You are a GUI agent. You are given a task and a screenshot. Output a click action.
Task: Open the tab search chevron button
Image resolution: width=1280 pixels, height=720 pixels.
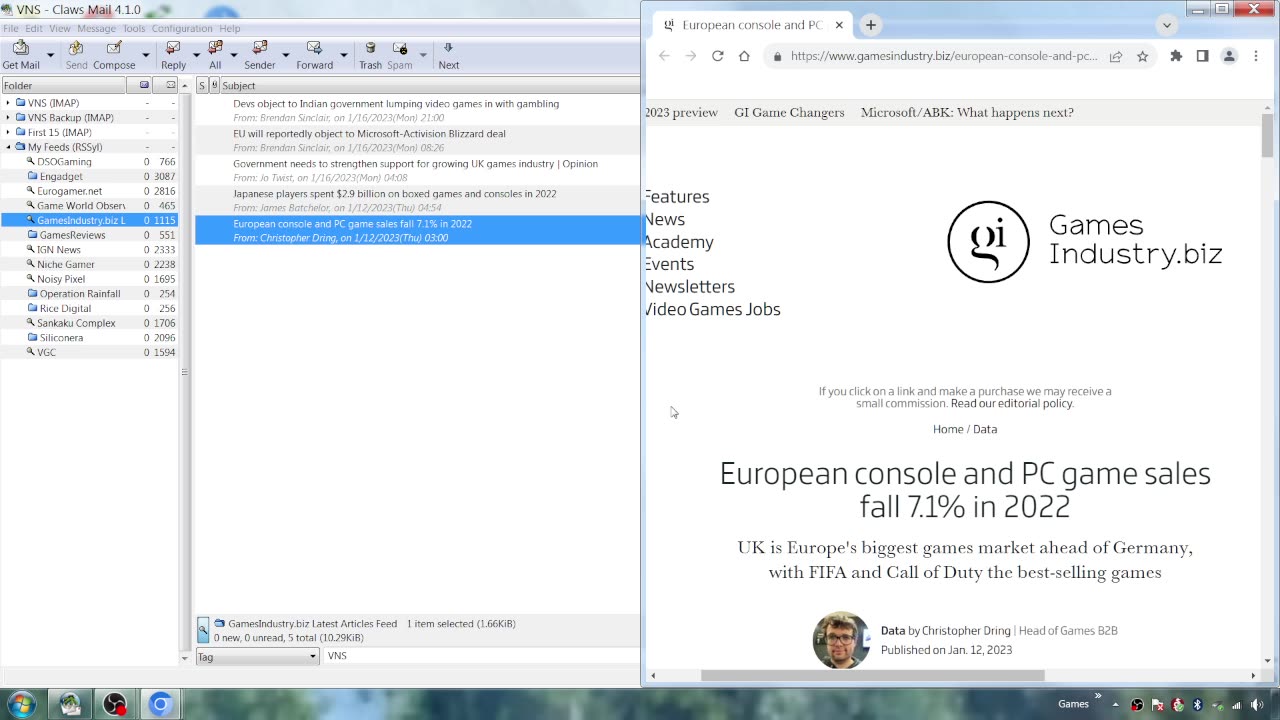[x=1166, y=25]
